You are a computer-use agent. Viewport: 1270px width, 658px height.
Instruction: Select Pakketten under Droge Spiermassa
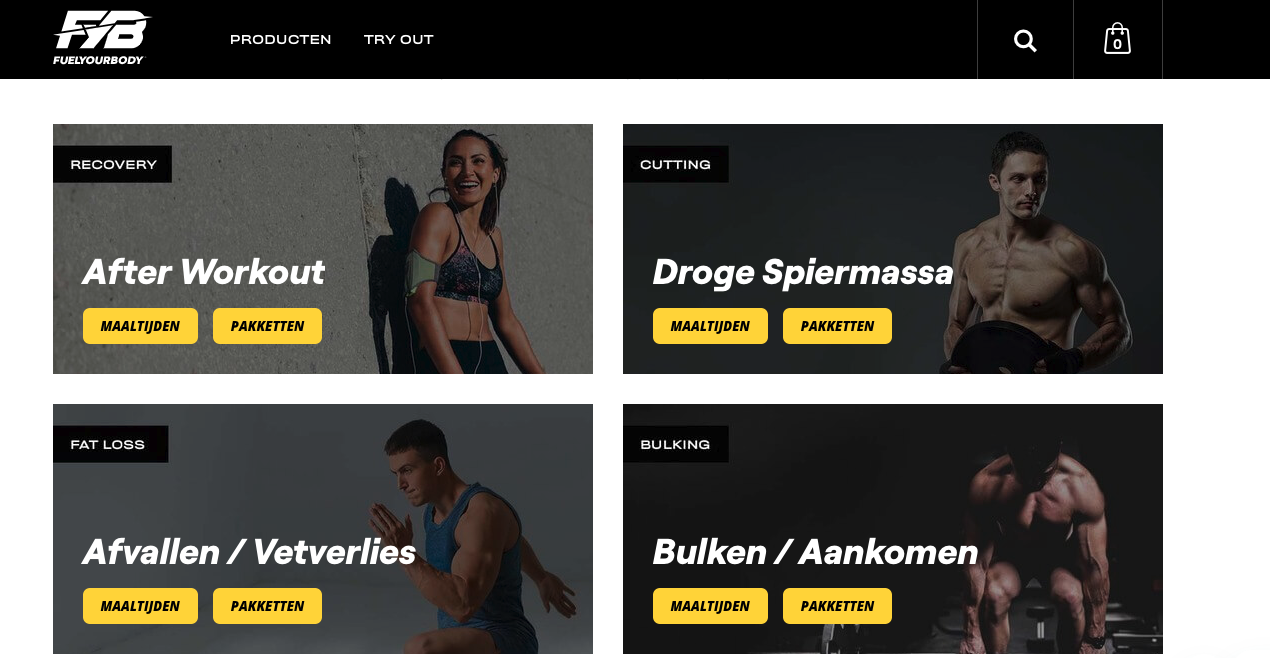(837, 326)
